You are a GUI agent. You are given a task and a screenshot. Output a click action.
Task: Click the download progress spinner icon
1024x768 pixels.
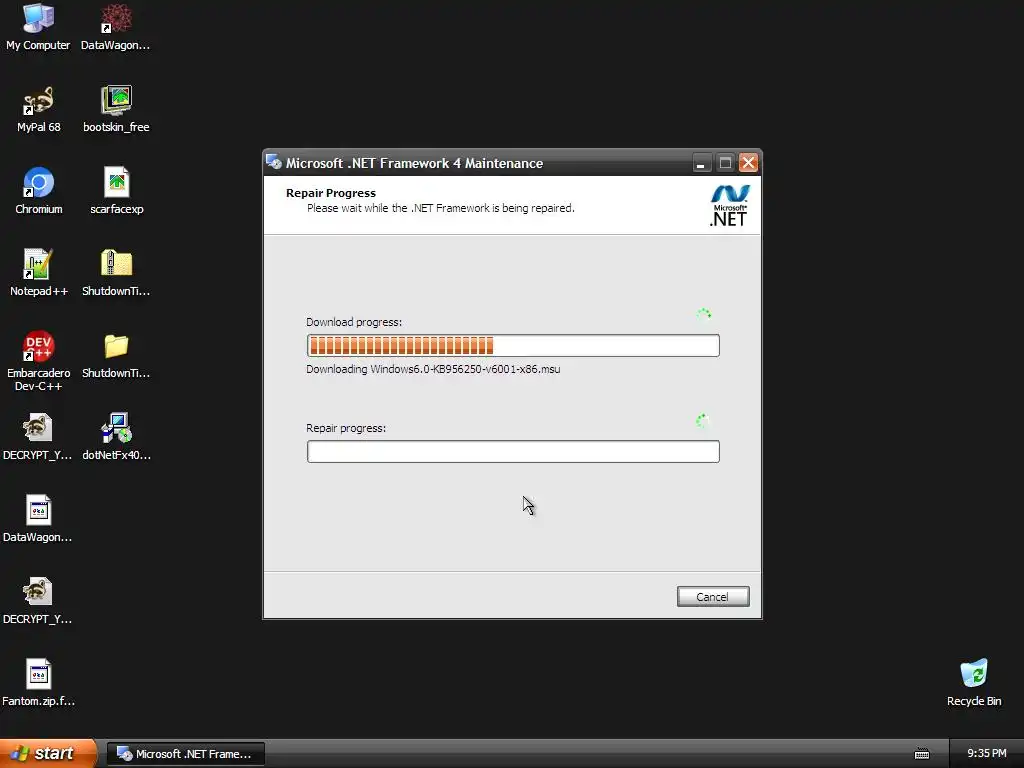pos(703,314)
